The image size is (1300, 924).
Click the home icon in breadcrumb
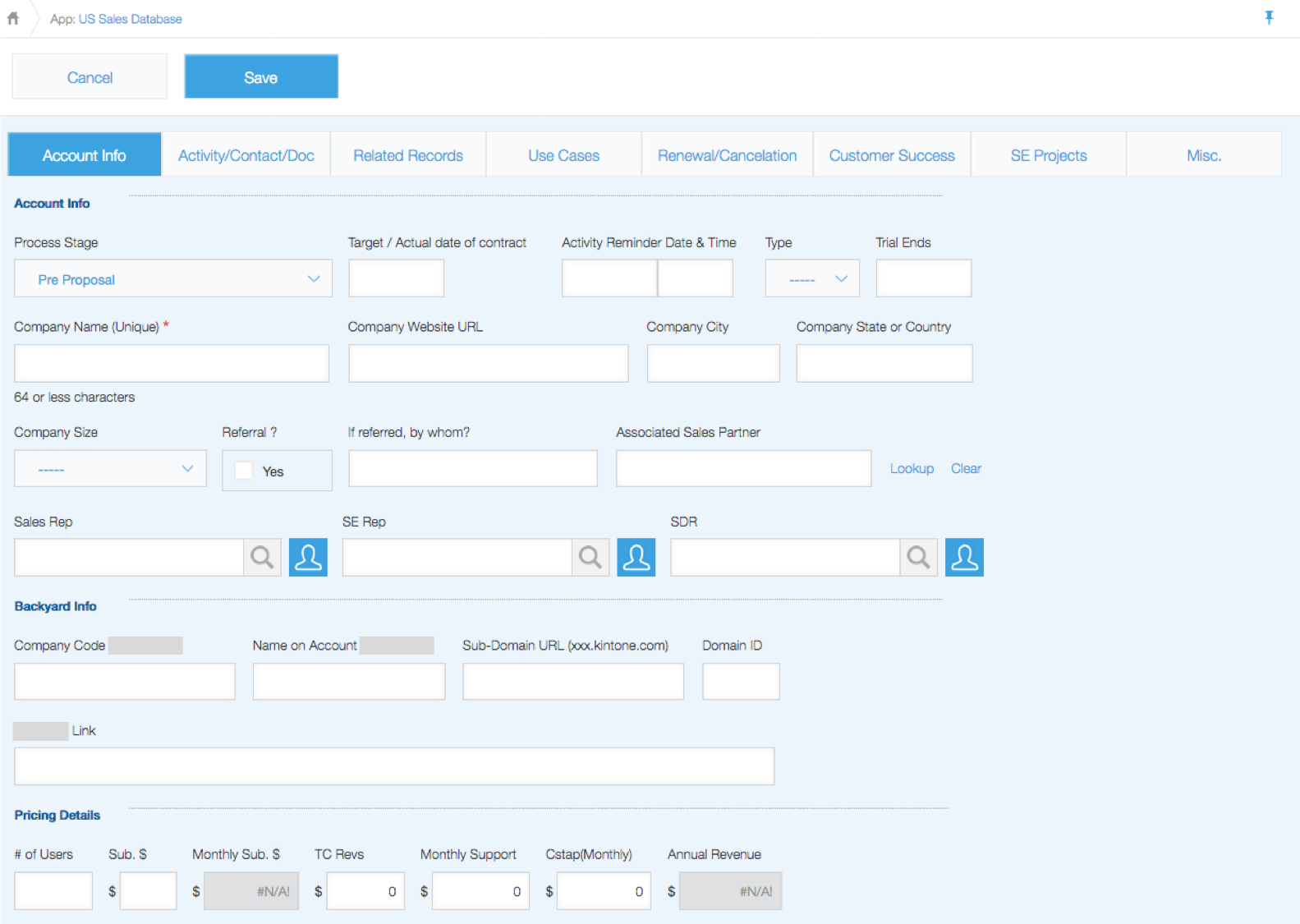pyautogui.click(x=13, y=18)
